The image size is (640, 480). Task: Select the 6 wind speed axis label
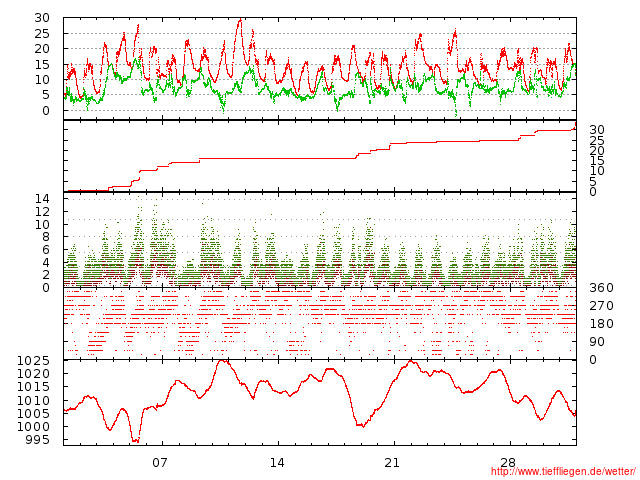[x=46, y=250]
